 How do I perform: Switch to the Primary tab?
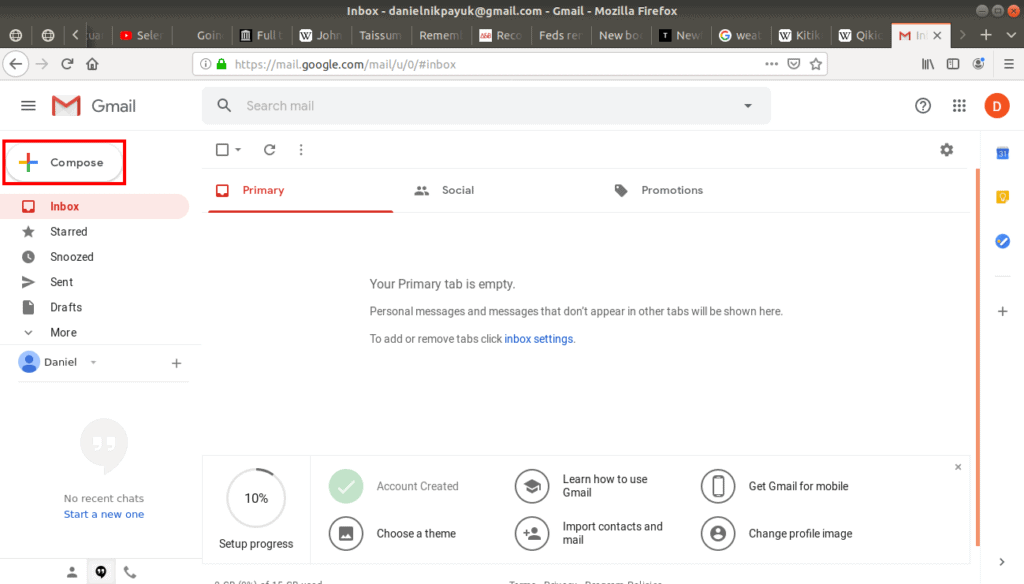[300, 190]
